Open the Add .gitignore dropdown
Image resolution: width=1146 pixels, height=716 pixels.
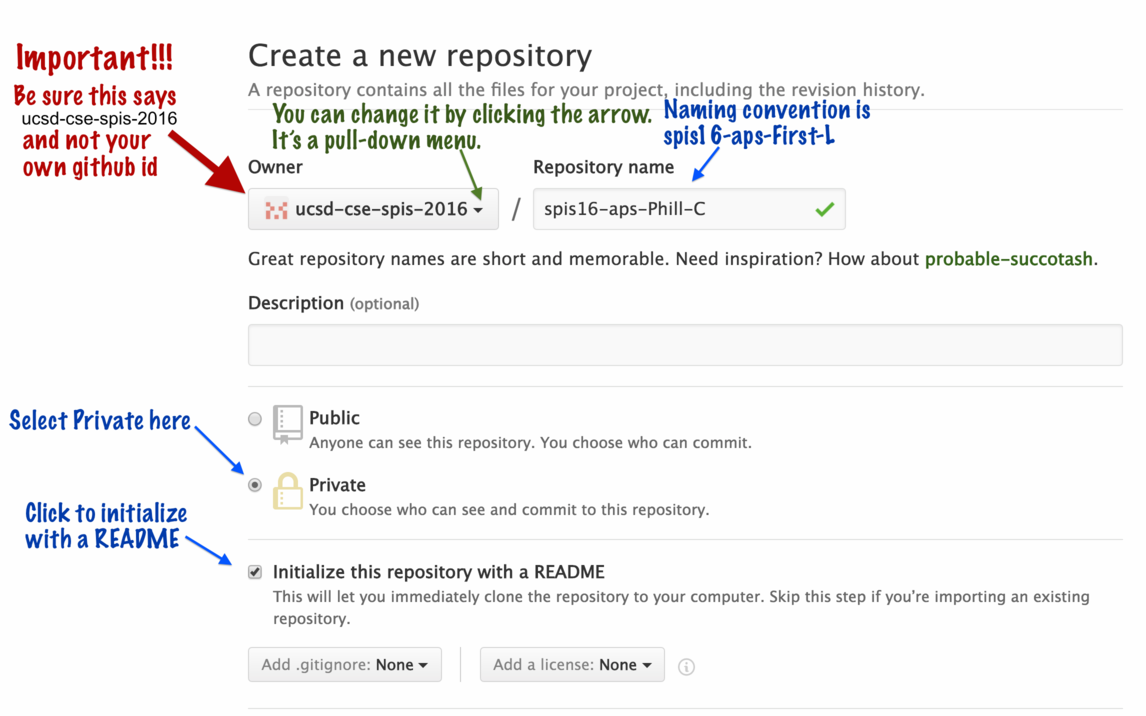coord(344,664)
